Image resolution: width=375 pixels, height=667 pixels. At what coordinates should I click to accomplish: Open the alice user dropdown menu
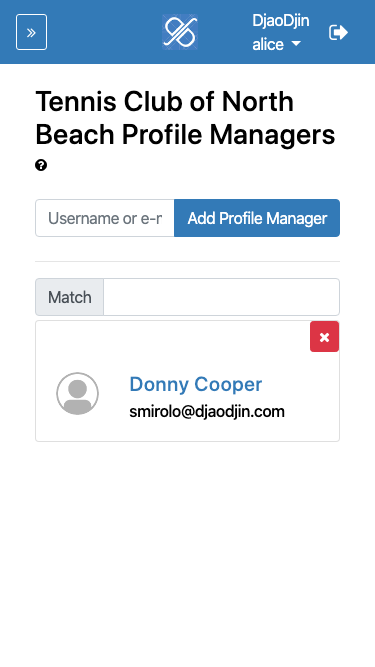(x=276, y=44)
